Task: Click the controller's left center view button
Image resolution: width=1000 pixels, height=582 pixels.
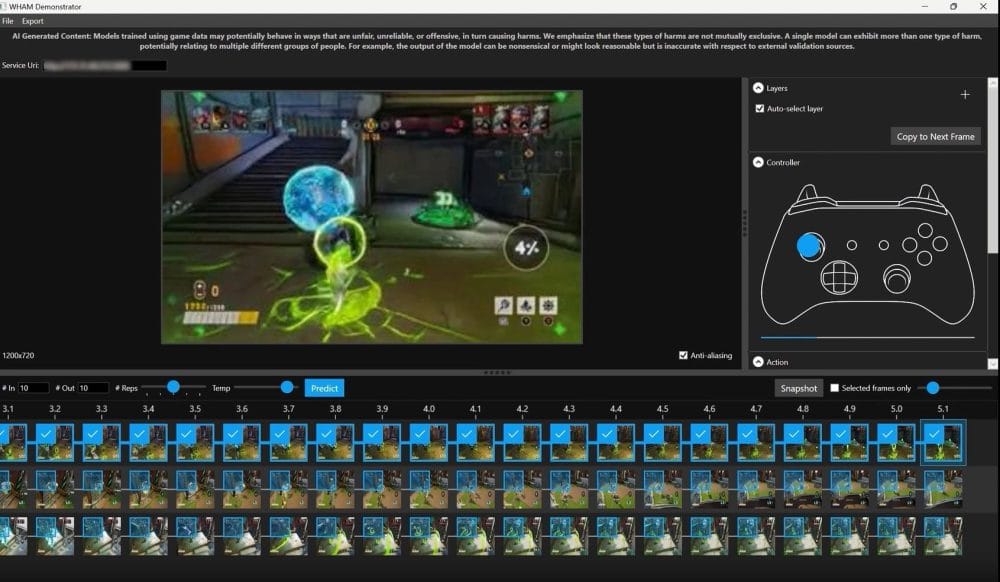Action: pyautogui.click(x=852, y=244)
